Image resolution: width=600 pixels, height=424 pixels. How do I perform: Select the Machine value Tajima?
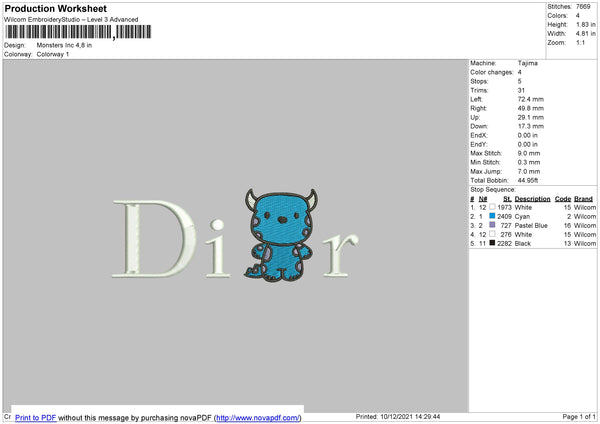[x=528, y=63]
